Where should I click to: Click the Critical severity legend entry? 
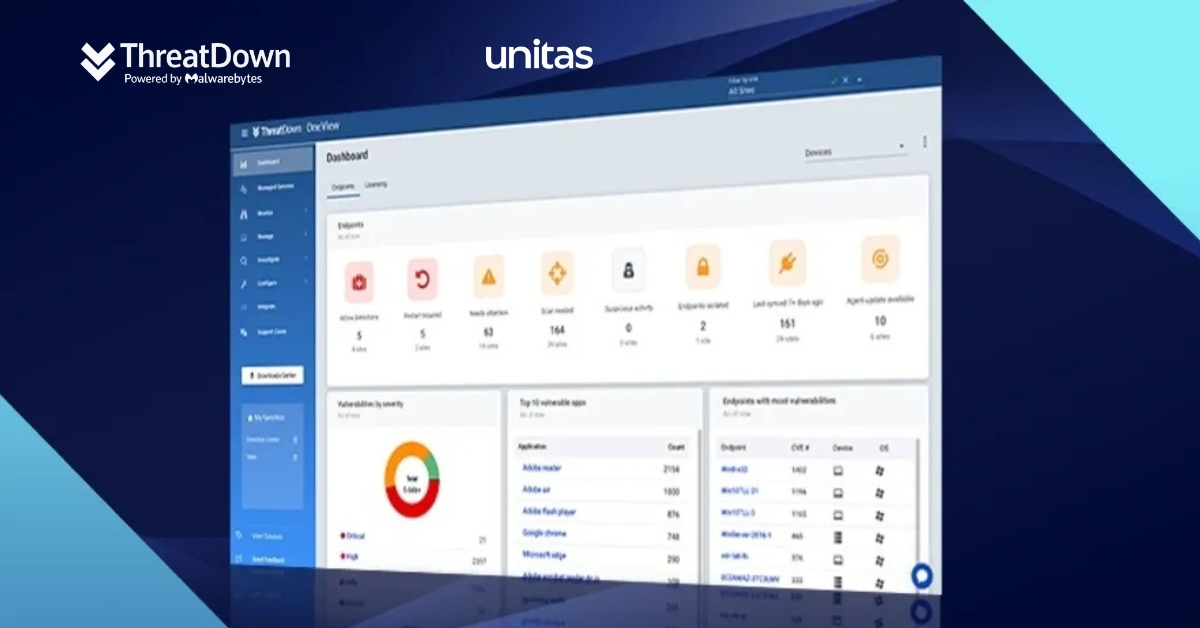coord(353,536)
